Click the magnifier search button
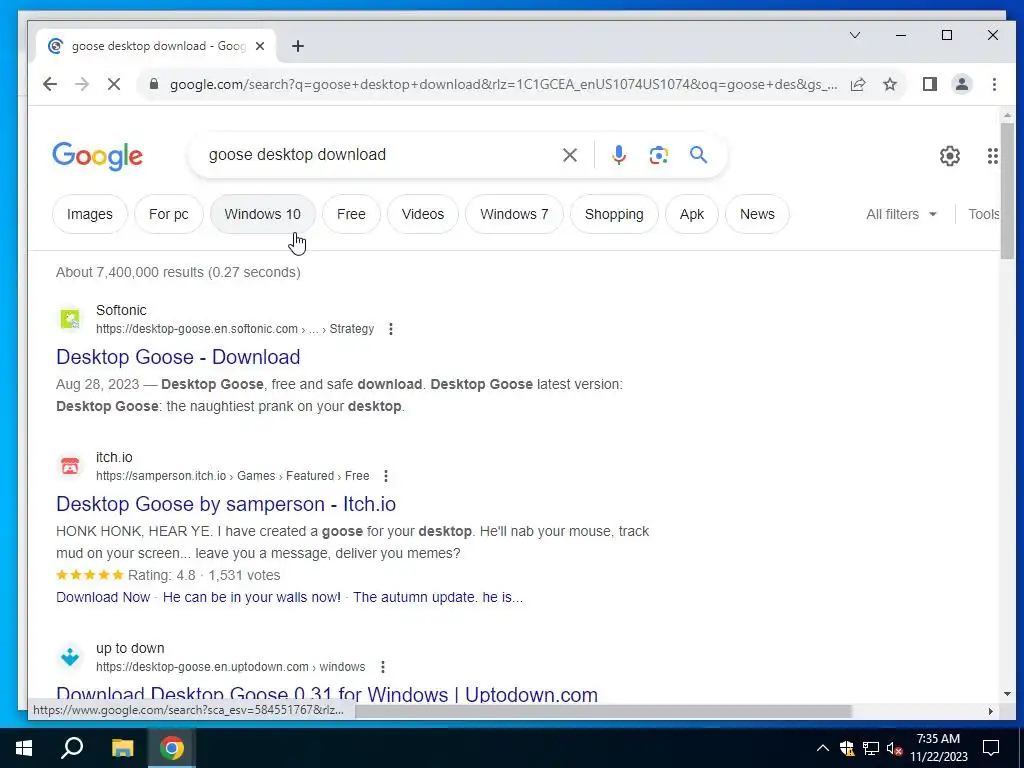The height and width of the screenshot is (768, 1024). click(x=698, y=155)
